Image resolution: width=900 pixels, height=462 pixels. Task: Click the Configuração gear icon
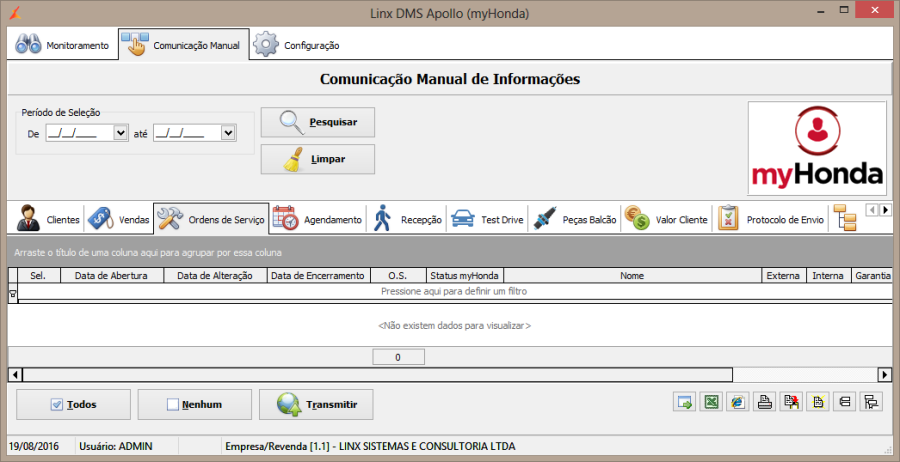(x=266, y=45)
